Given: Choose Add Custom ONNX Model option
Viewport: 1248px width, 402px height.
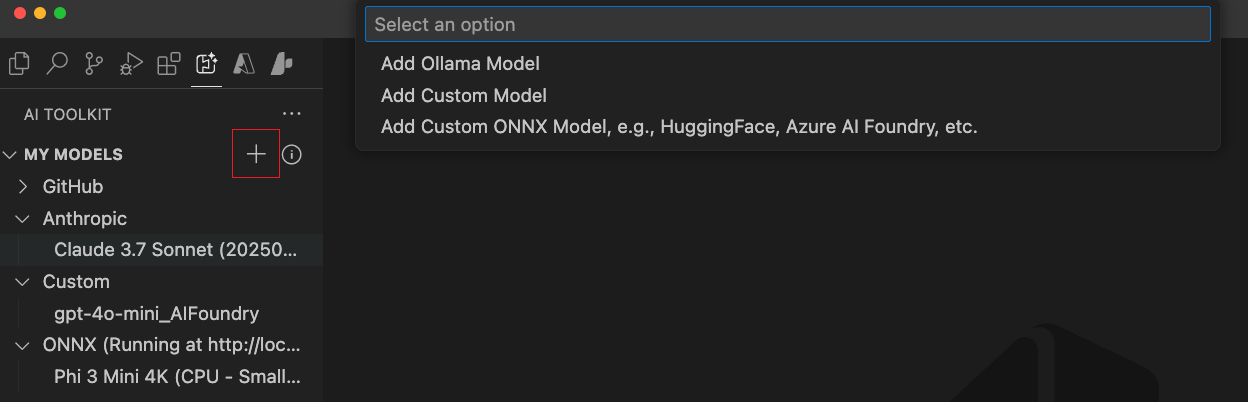Looking at the screenshot, I should (x=678, y=128).
